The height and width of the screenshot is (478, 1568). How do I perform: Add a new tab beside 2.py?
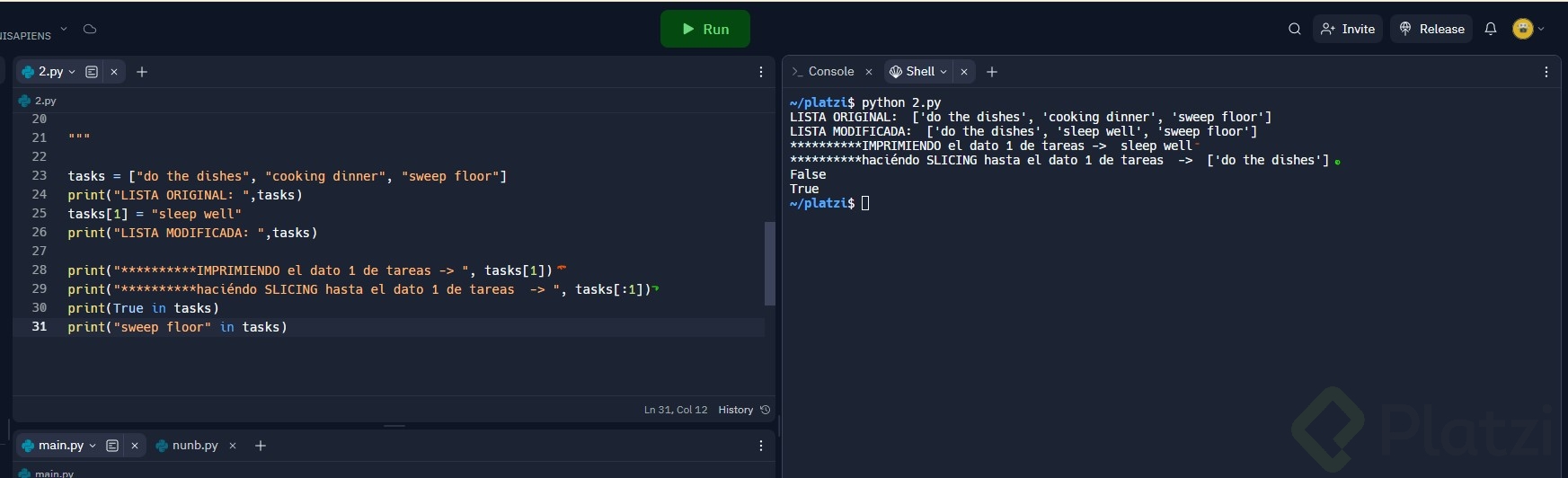[142, 72]
